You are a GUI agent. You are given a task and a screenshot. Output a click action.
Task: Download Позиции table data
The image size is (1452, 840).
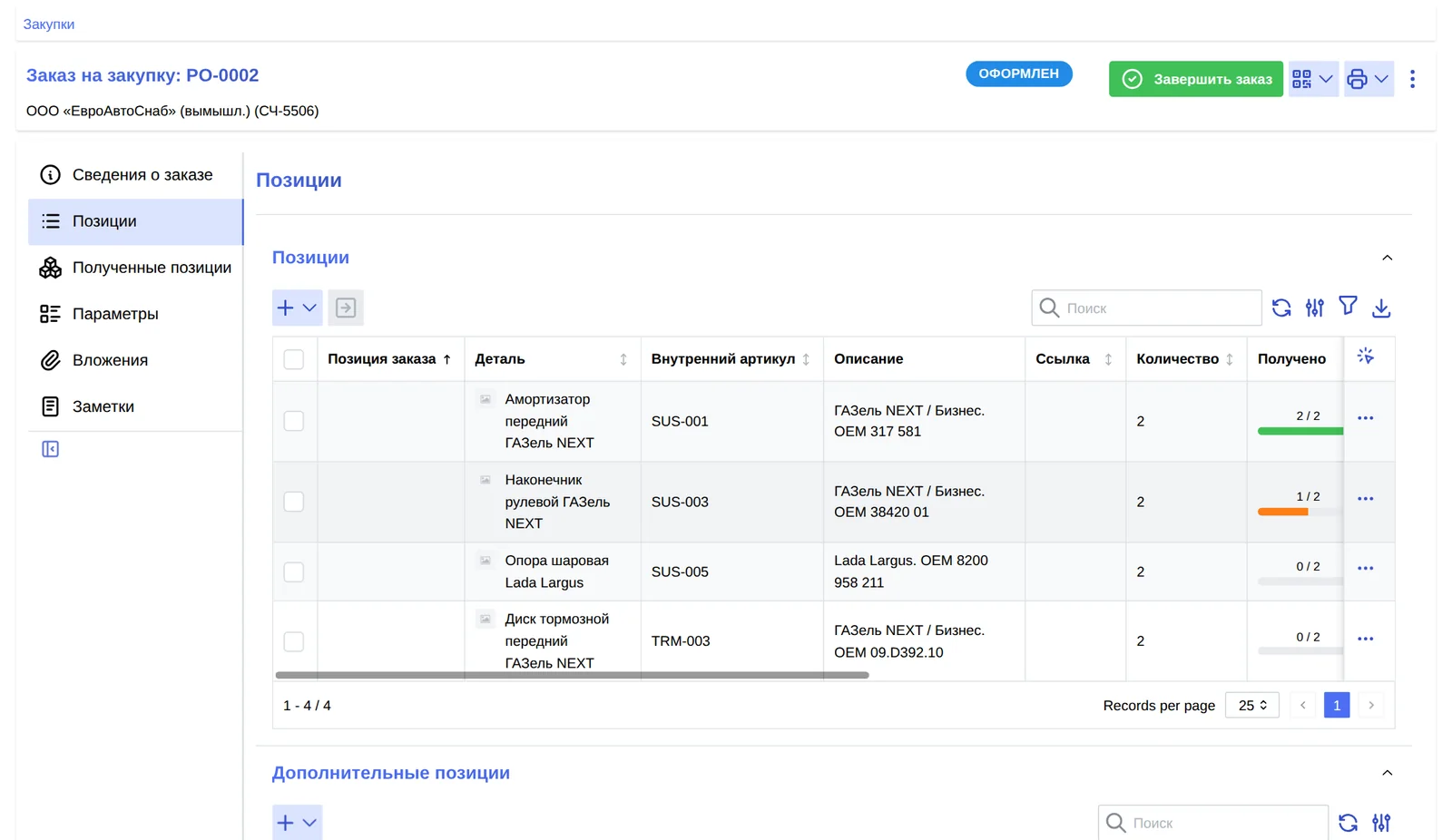pos(1381,308)
